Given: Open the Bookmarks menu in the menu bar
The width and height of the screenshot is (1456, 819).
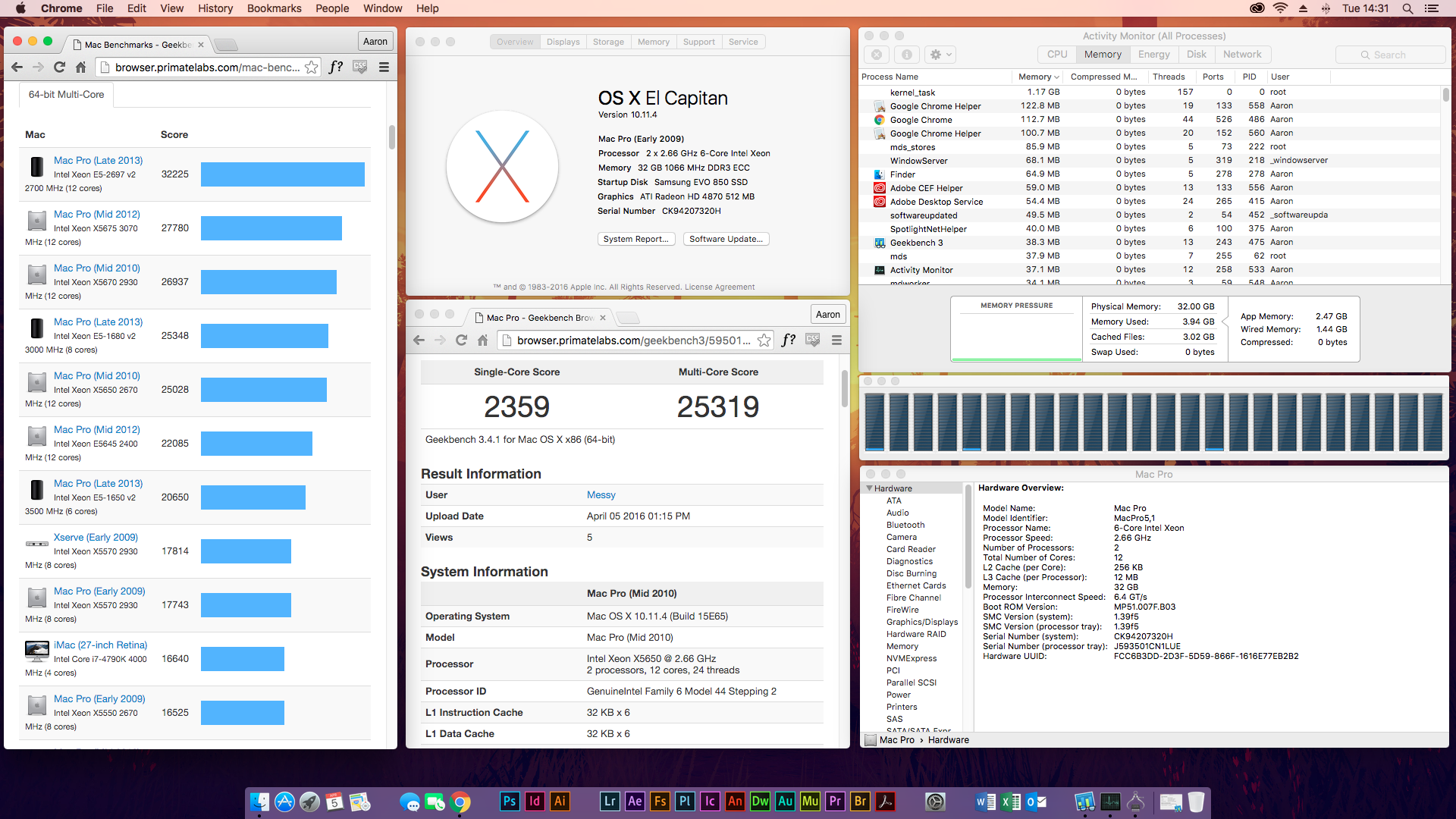Looking at the screenshot, I should (x=274, y=8).
